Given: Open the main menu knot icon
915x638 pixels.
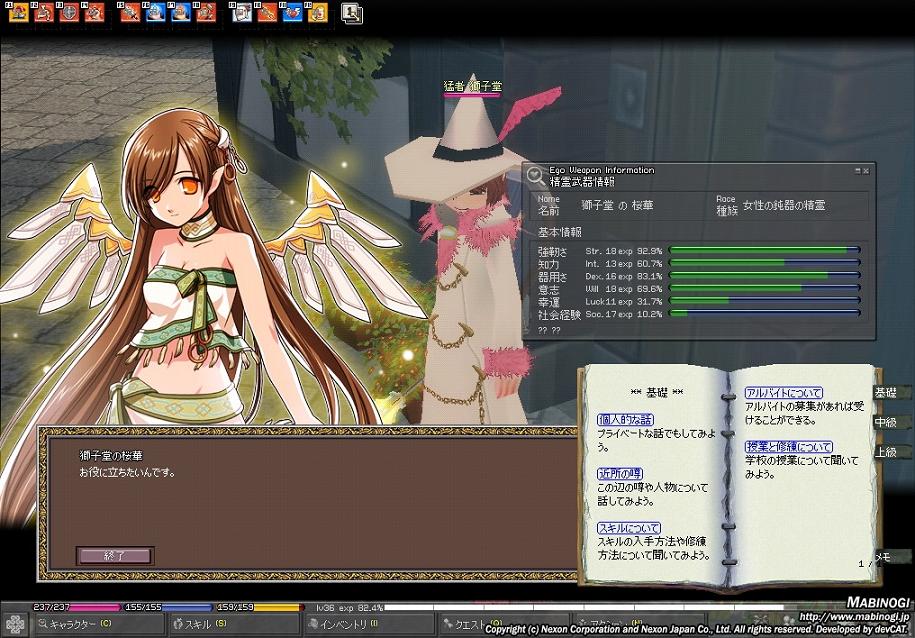Looking at the screenshot, I should point(15,625).
